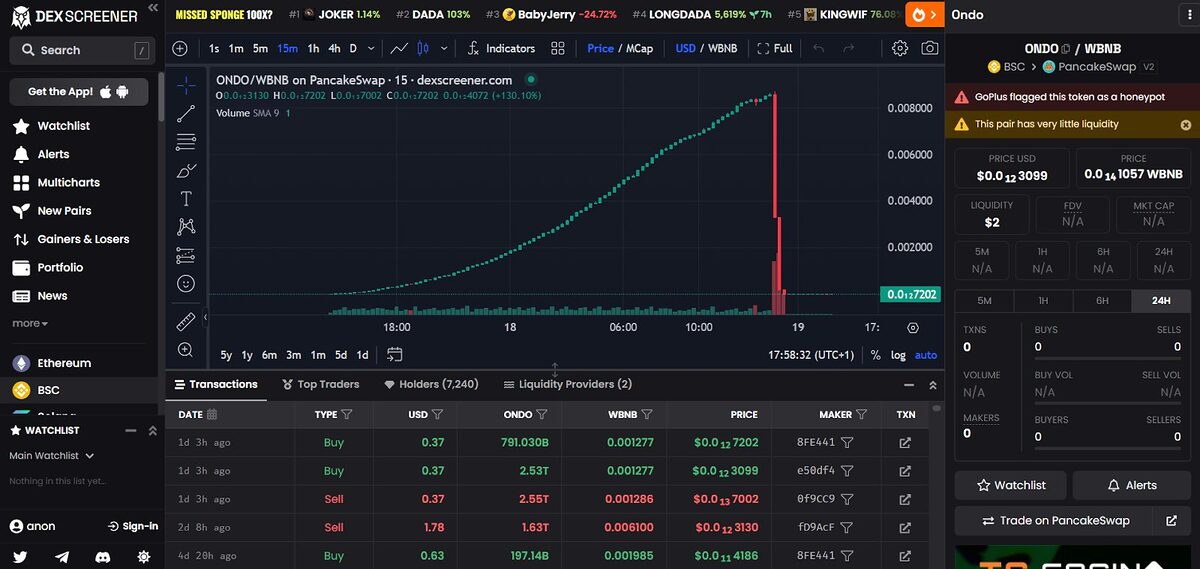The height and width of the screenshot is (569, 1200).
Task: Undo last chart action
Action: (x=819, y=48)
